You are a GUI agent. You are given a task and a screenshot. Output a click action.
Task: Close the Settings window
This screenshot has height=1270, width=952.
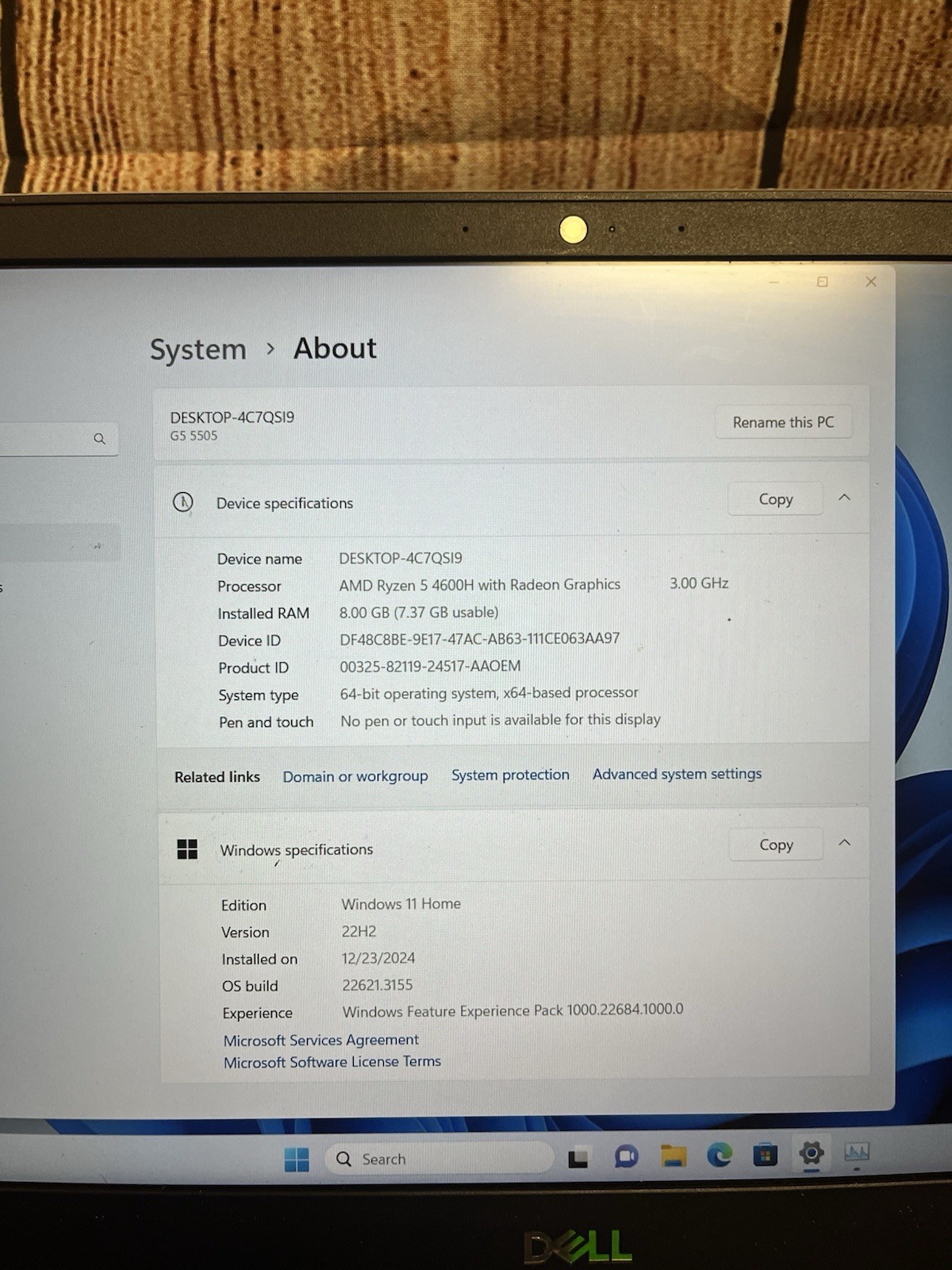point(871,282)
